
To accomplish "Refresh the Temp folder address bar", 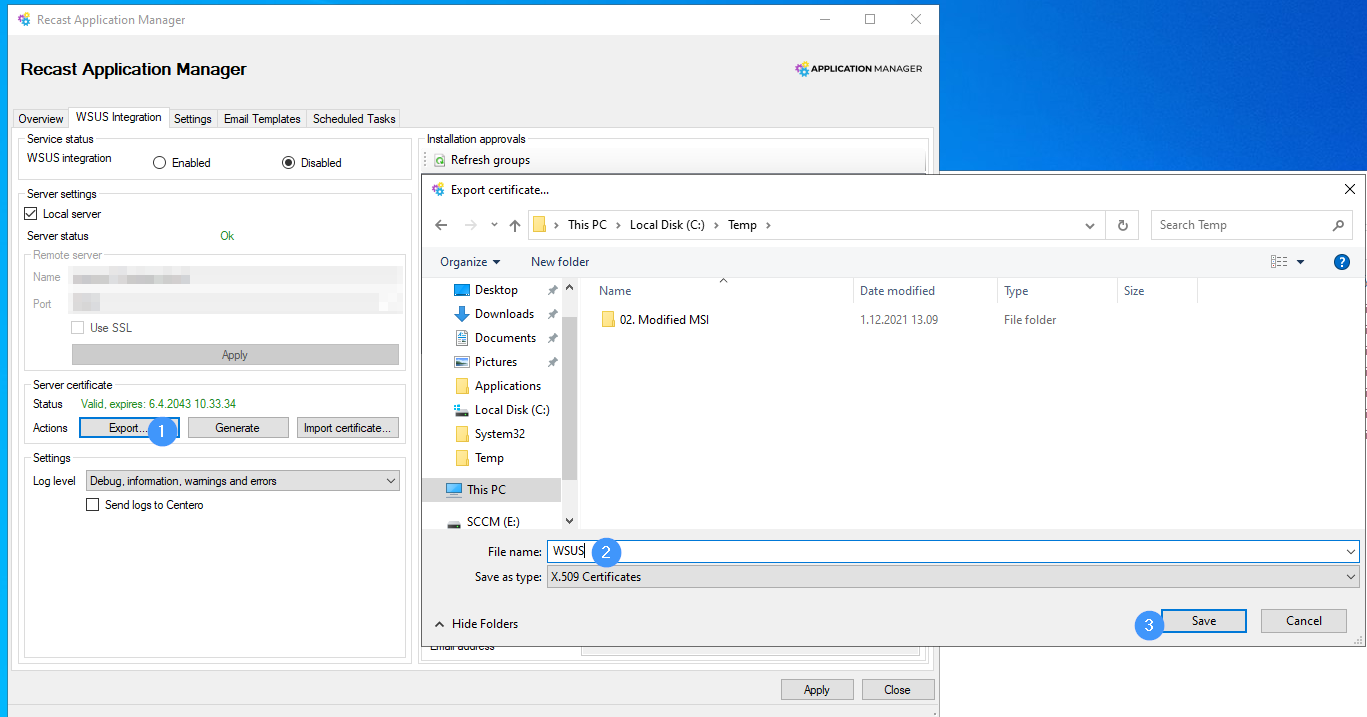I will (x=1123, y=225).
